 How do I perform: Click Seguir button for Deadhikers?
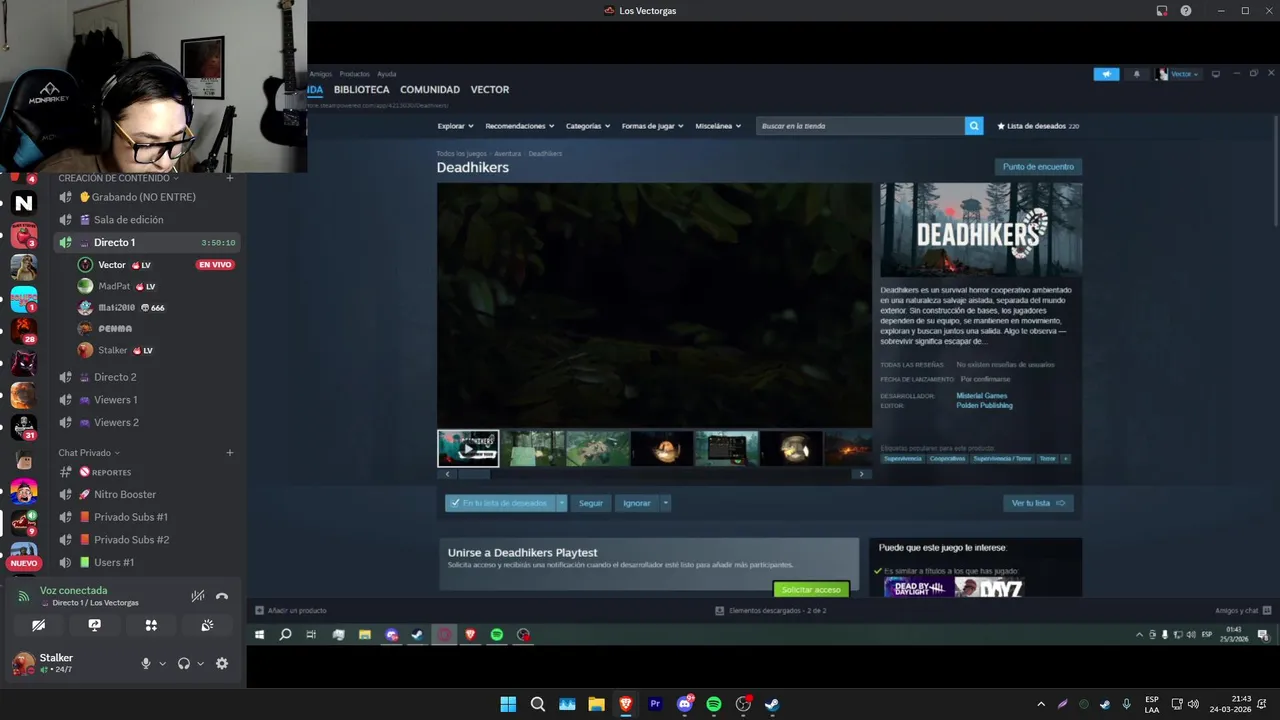591,503
